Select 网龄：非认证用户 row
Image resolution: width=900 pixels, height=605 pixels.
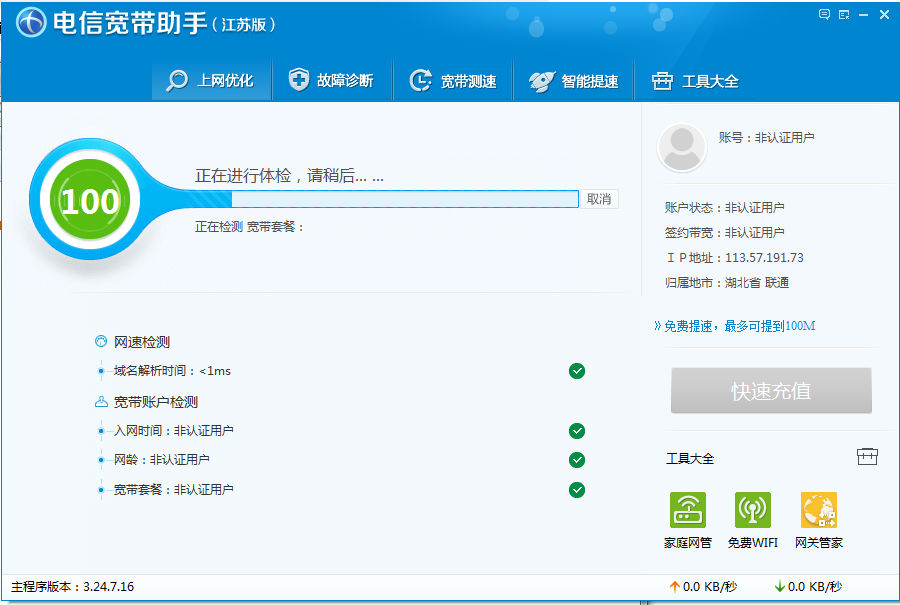(x=342, y=460)
